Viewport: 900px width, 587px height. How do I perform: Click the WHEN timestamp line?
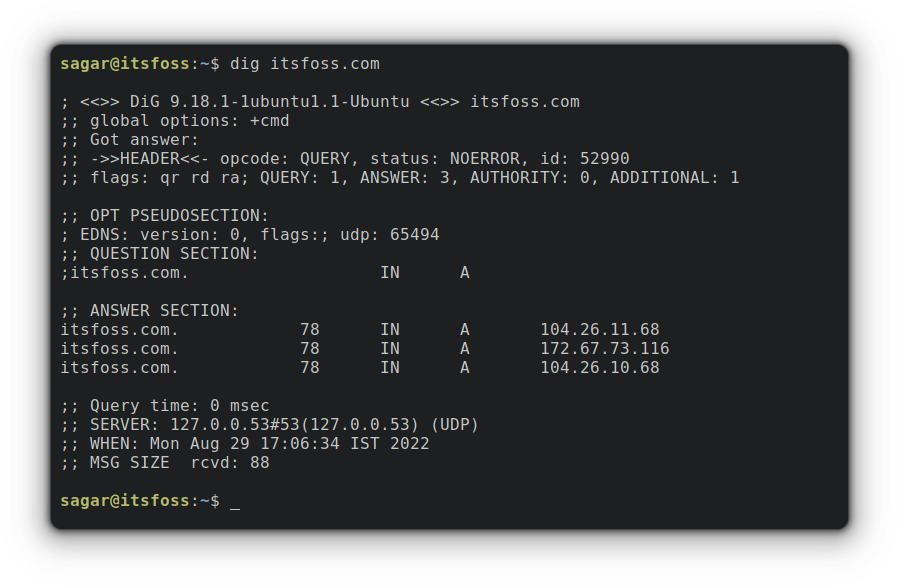pos(245,444)
